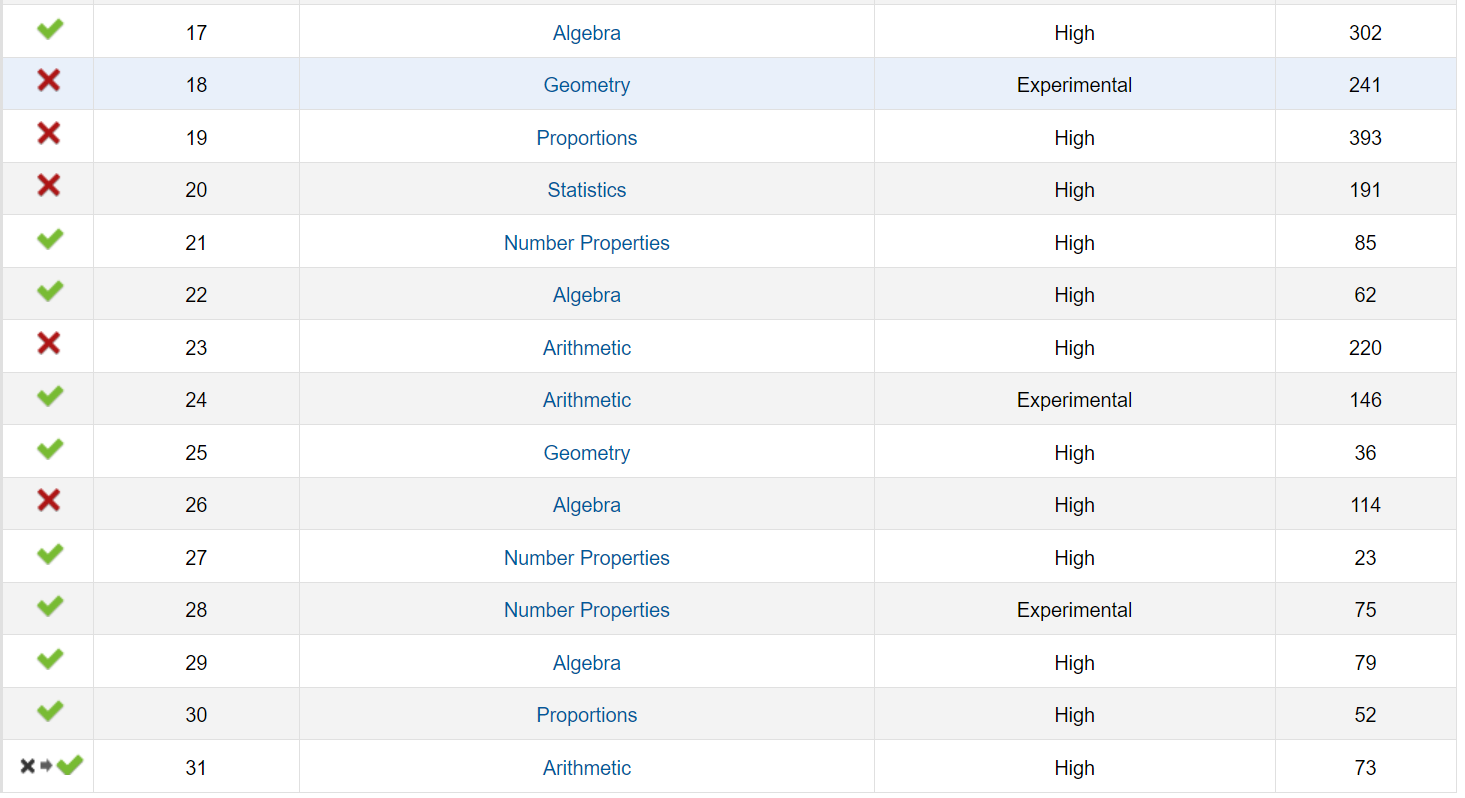Click the red X icon for question 23
This screenshot has width=1465, height=798.
coord(48,344)
